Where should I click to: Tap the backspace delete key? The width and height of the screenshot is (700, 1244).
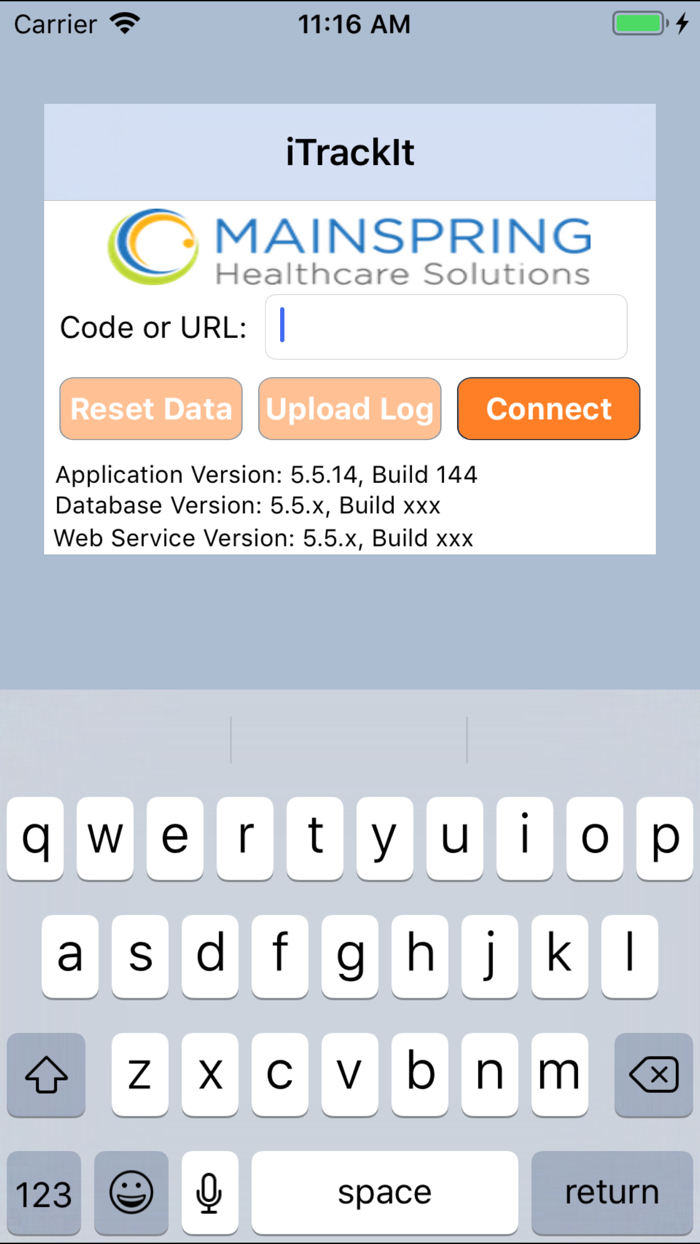click(653, 1075)
